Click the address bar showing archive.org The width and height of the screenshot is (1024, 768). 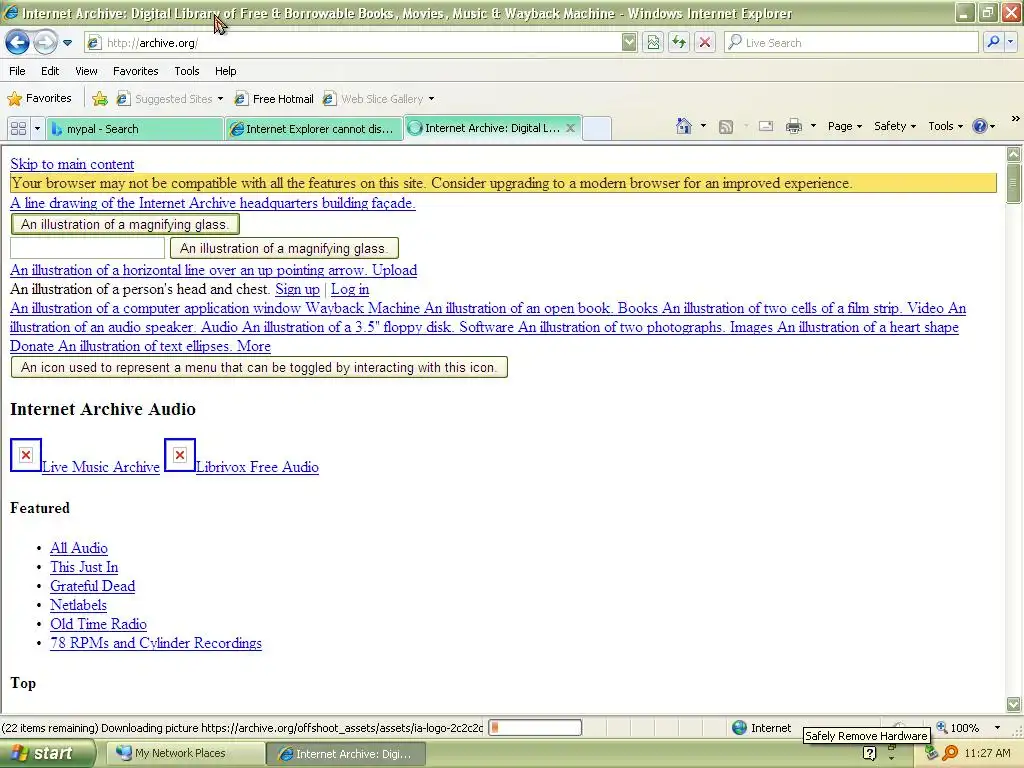coord(353,43)
